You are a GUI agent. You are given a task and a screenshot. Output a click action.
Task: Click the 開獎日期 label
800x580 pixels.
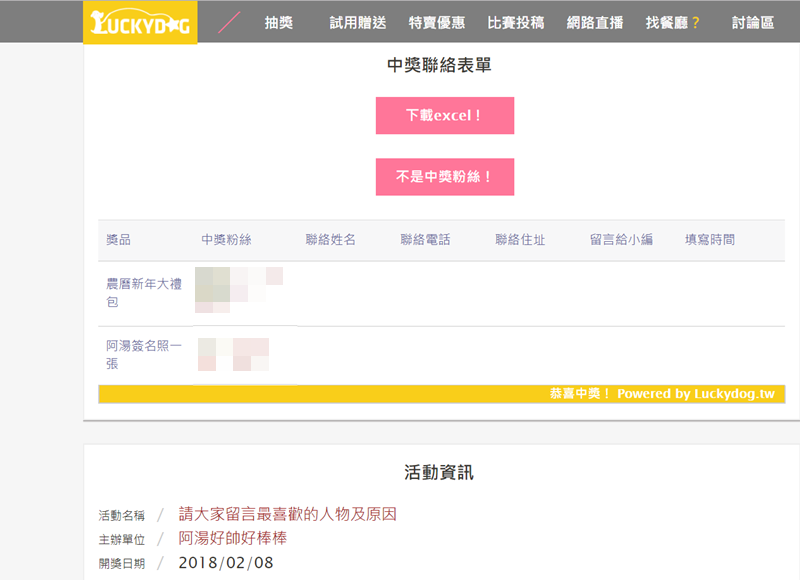click(x=121, y=564)
